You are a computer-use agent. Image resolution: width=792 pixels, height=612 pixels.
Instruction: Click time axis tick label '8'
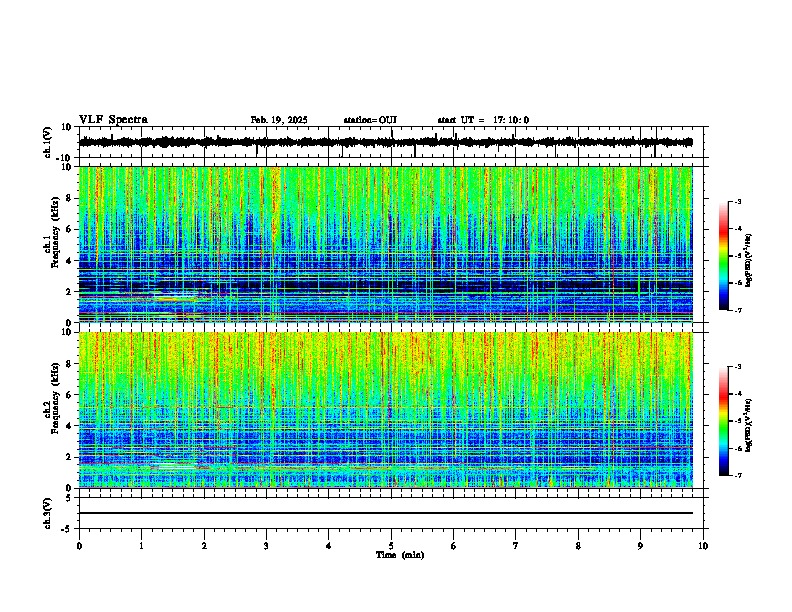pos(578,545)
